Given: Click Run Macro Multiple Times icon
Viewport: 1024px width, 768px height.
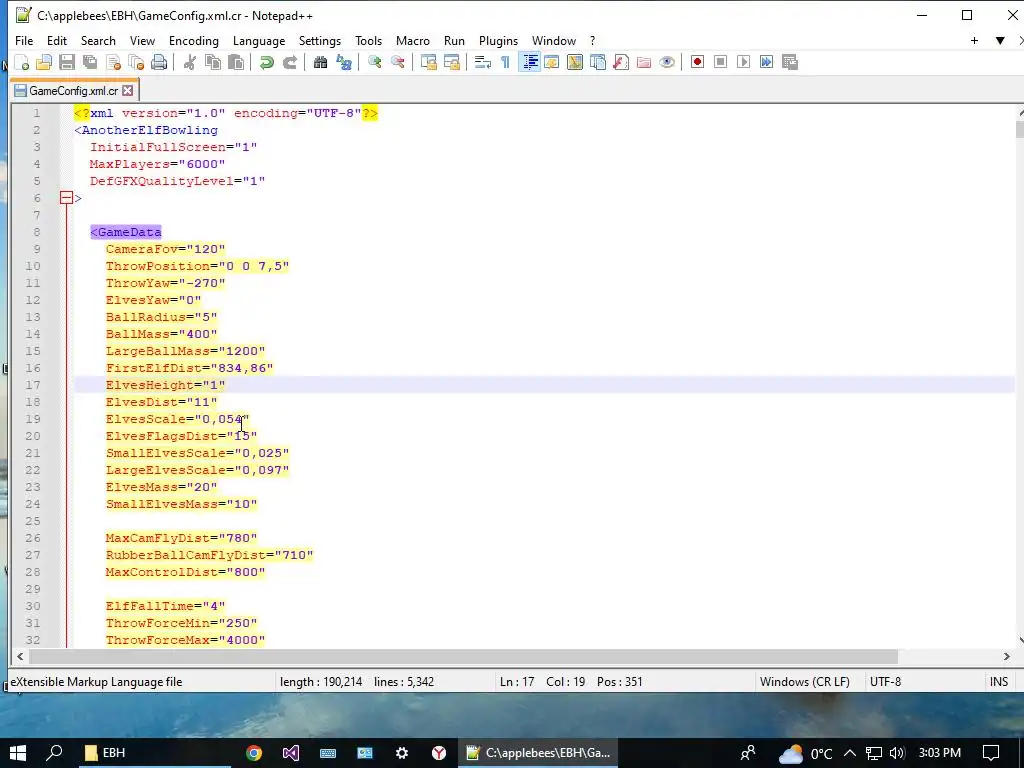Looking at the screenshot, I should point(766,62).
